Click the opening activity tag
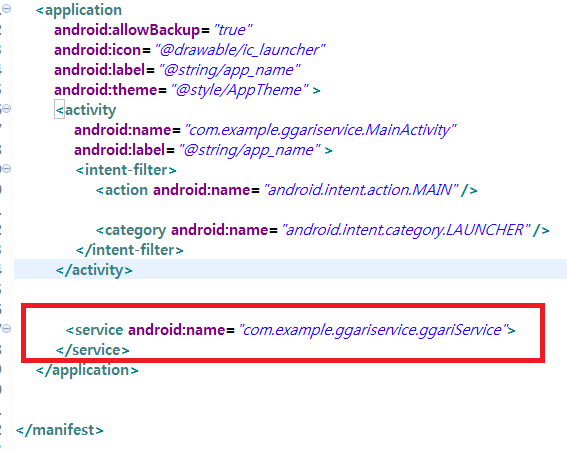Image resolution: width=567 pixels, height=450 pixels. coord(86,110)
